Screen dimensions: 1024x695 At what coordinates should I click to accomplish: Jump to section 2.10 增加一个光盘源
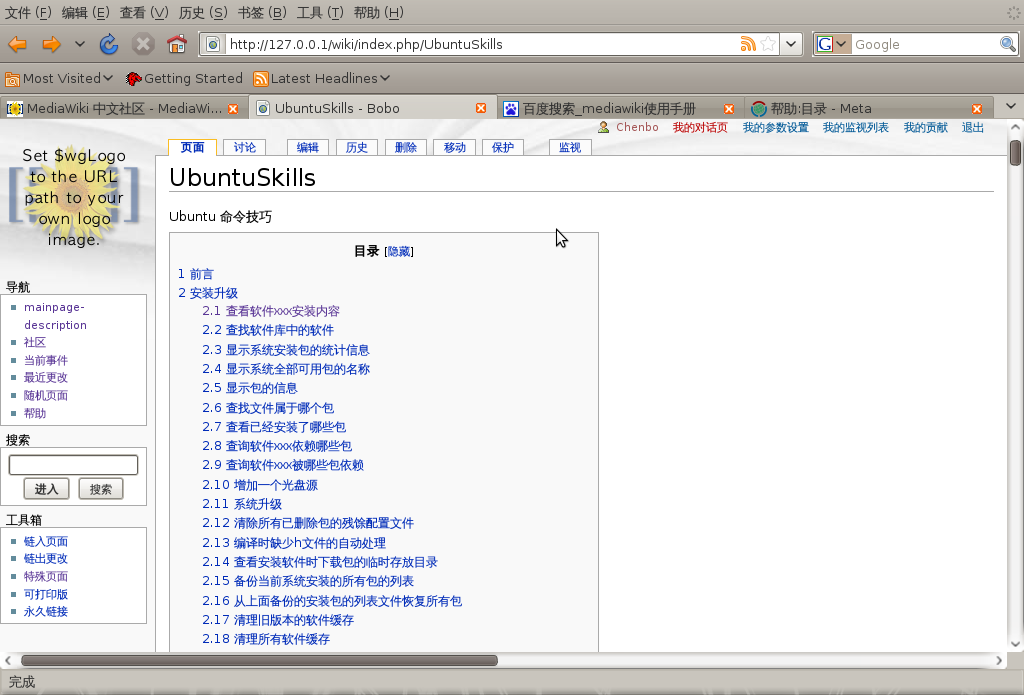(260, 485)
